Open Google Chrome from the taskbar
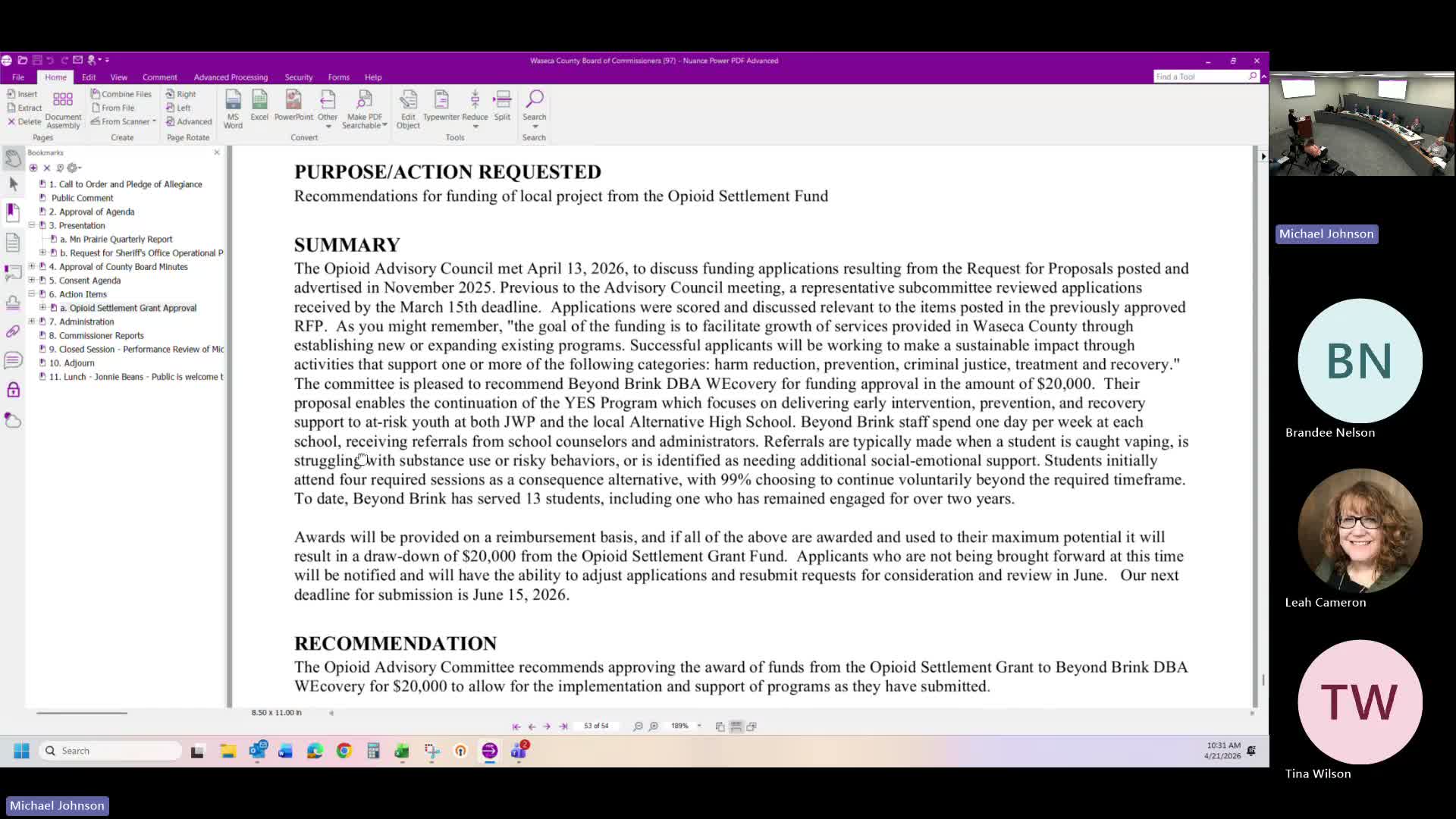Viewport: 1456px width, 819px height. pos(344,751)
